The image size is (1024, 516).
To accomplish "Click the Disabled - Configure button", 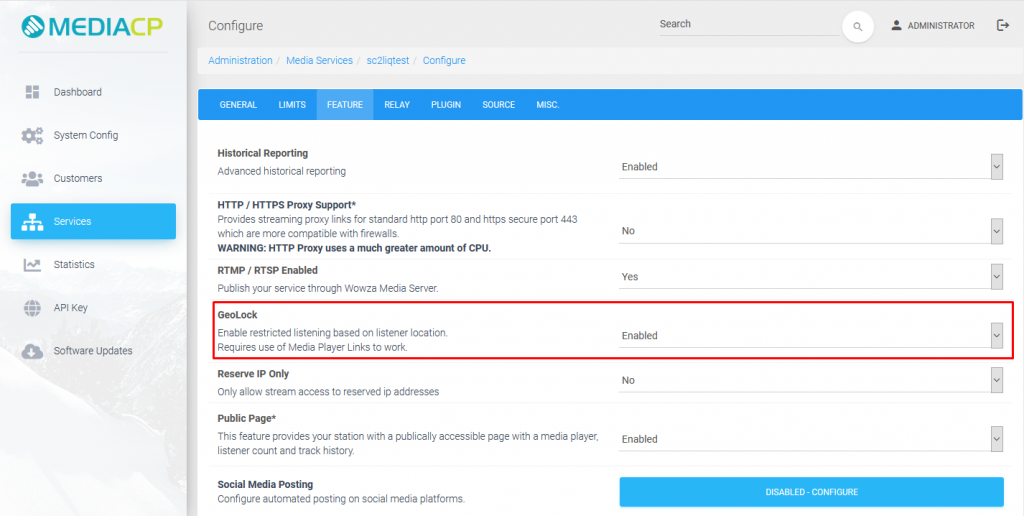I will (x=811, y=492).
